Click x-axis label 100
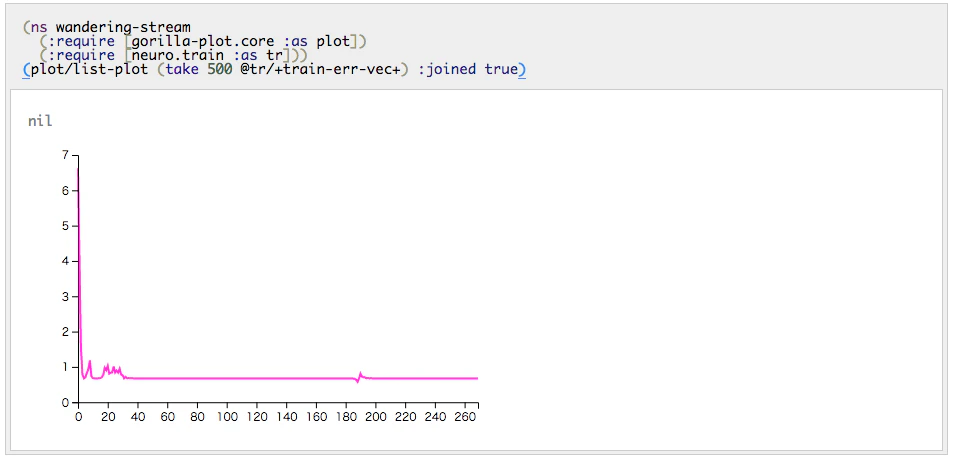Viewport: 955px width, 462px height. (x=227, y=417)
